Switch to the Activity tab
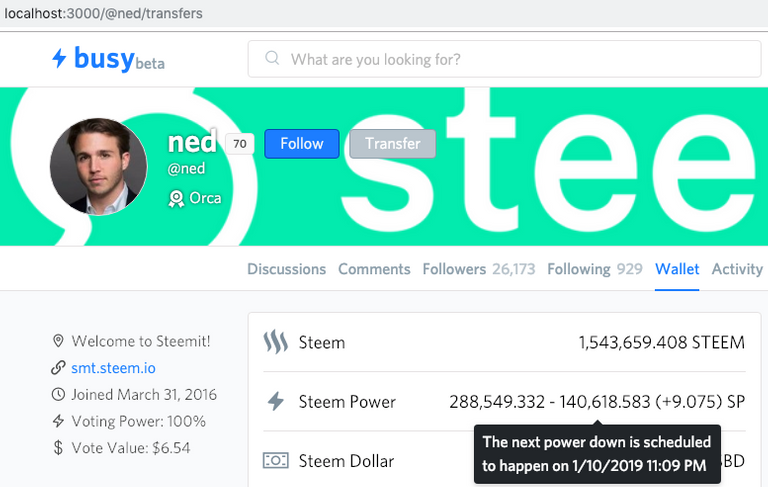Screen dimensions: 768x487 tap(737, 269)
